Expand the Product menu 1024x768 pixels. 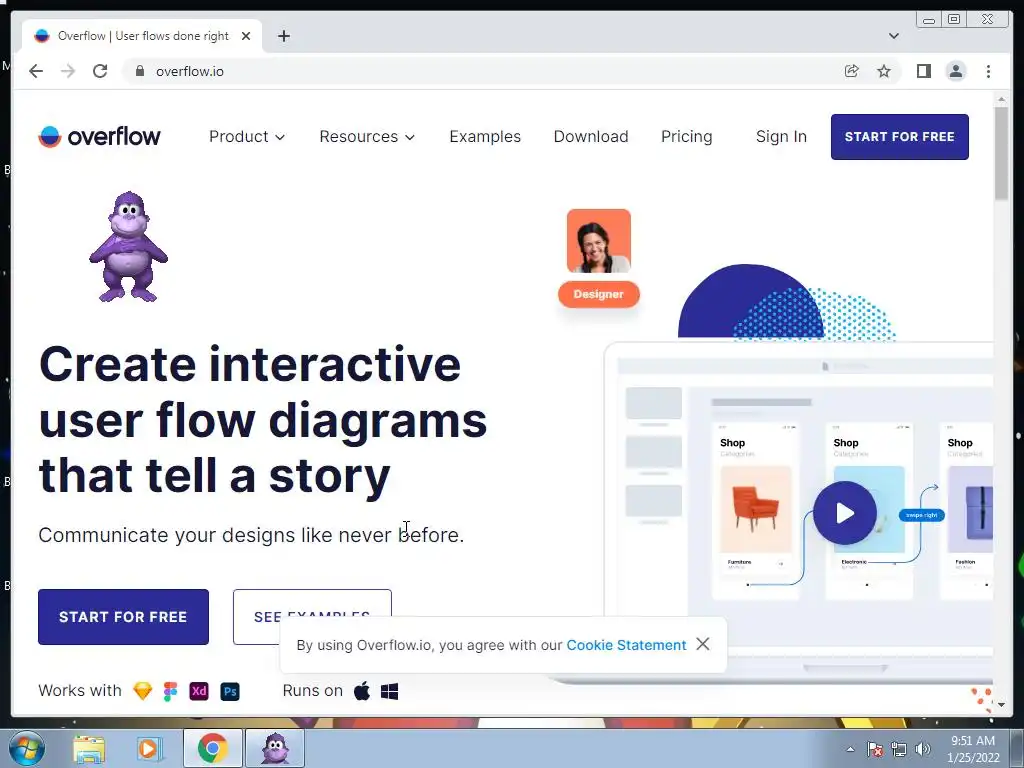[x=247, y=136]
